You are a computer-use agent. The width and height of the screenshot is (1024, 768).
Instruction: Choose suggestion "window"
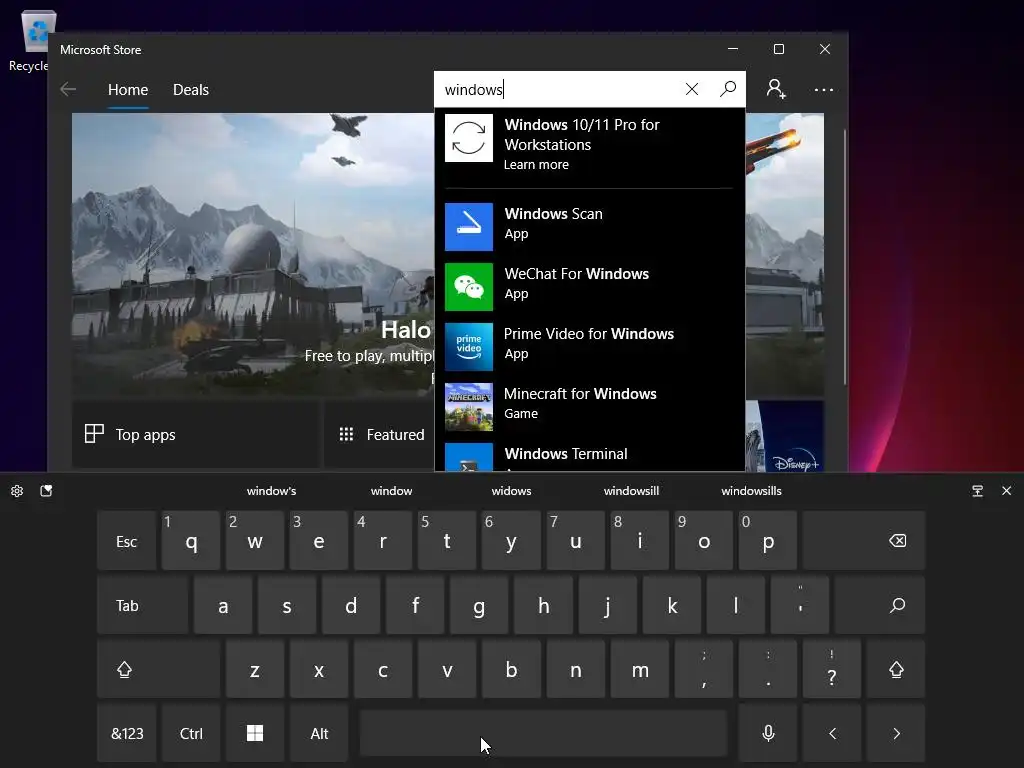391,491
